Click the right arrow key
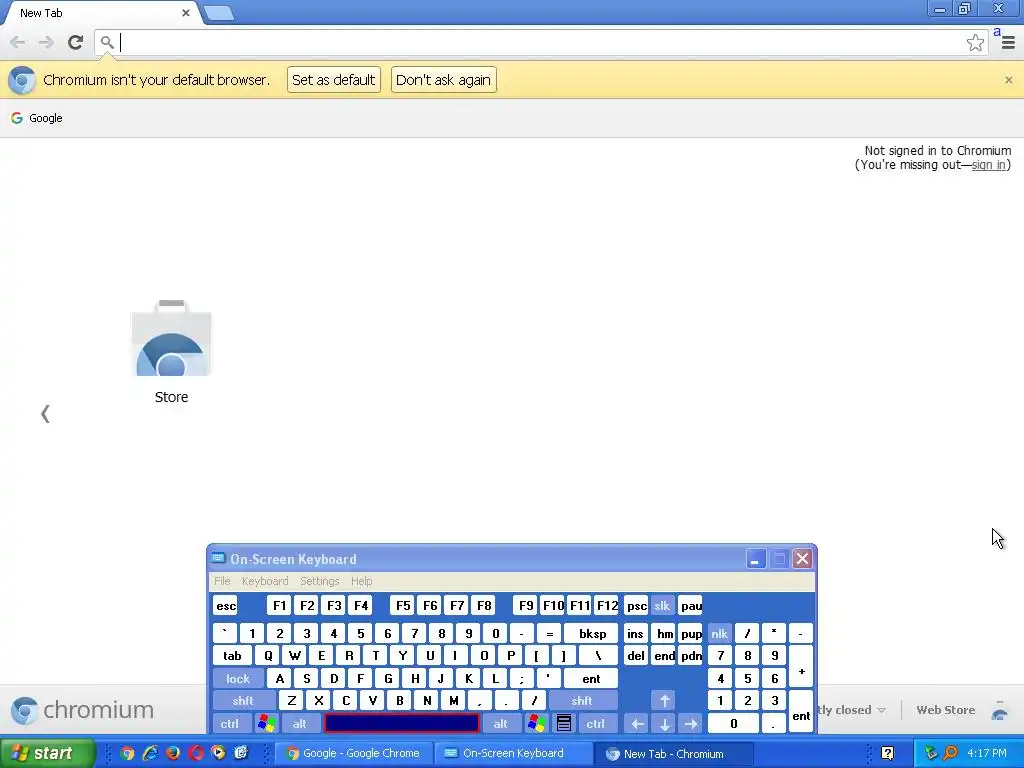The height and width of the screenshot is (768, 1024). 691,724
